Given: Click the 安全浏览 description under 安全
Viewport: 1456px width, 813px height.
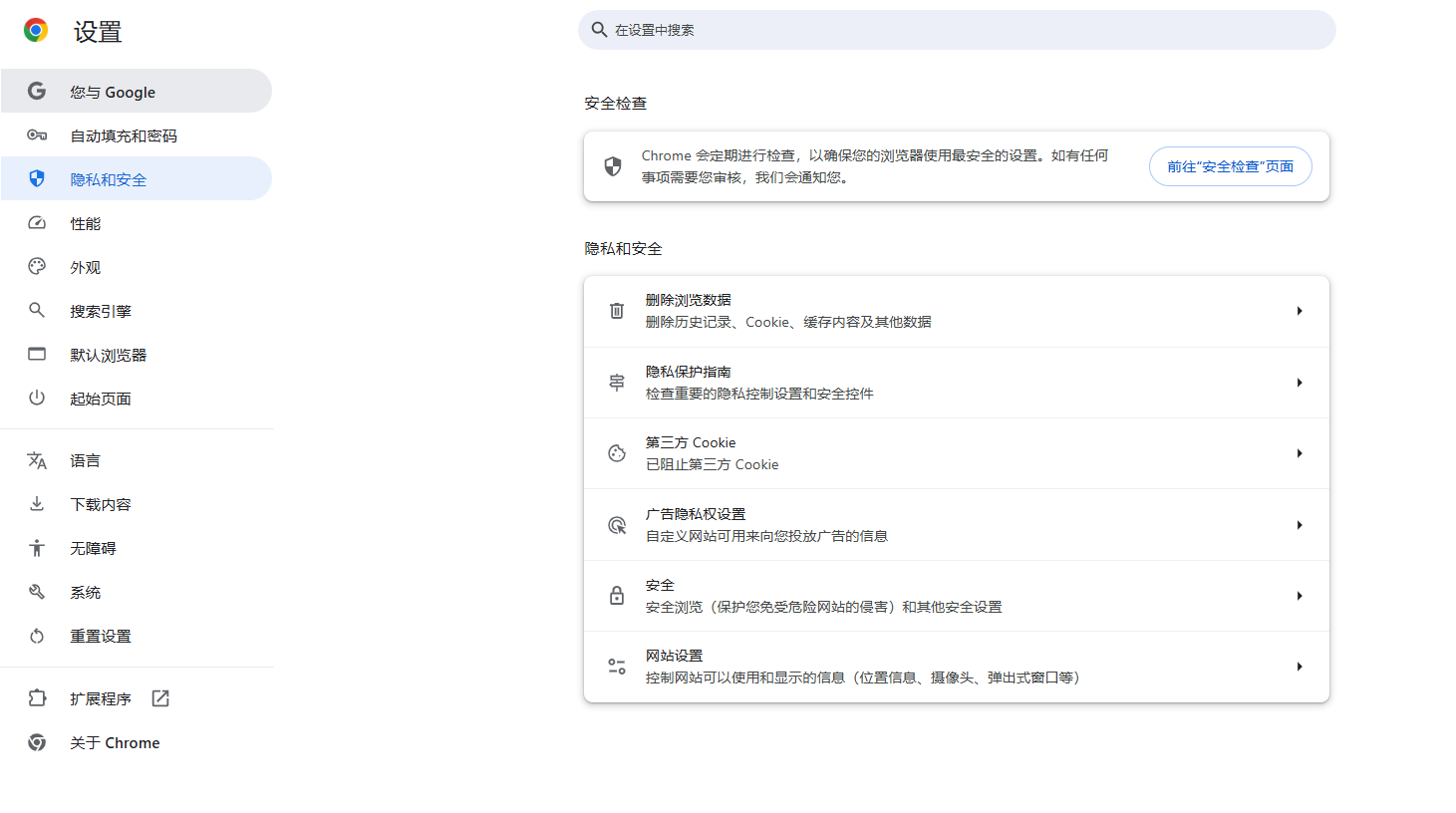Looking at the screenshot, I should [x=824, y=607].
